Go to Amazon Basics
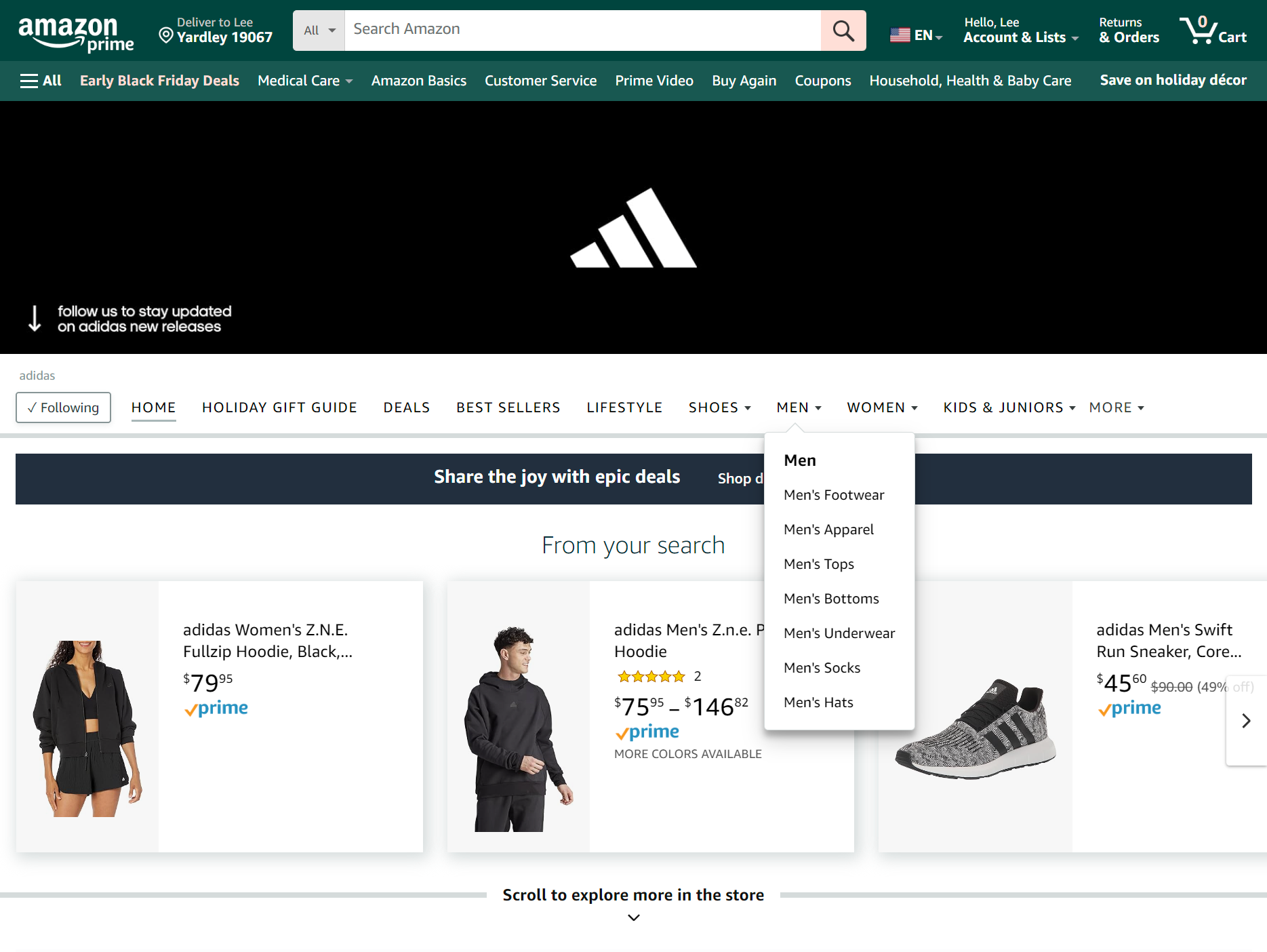 point(418,81)
